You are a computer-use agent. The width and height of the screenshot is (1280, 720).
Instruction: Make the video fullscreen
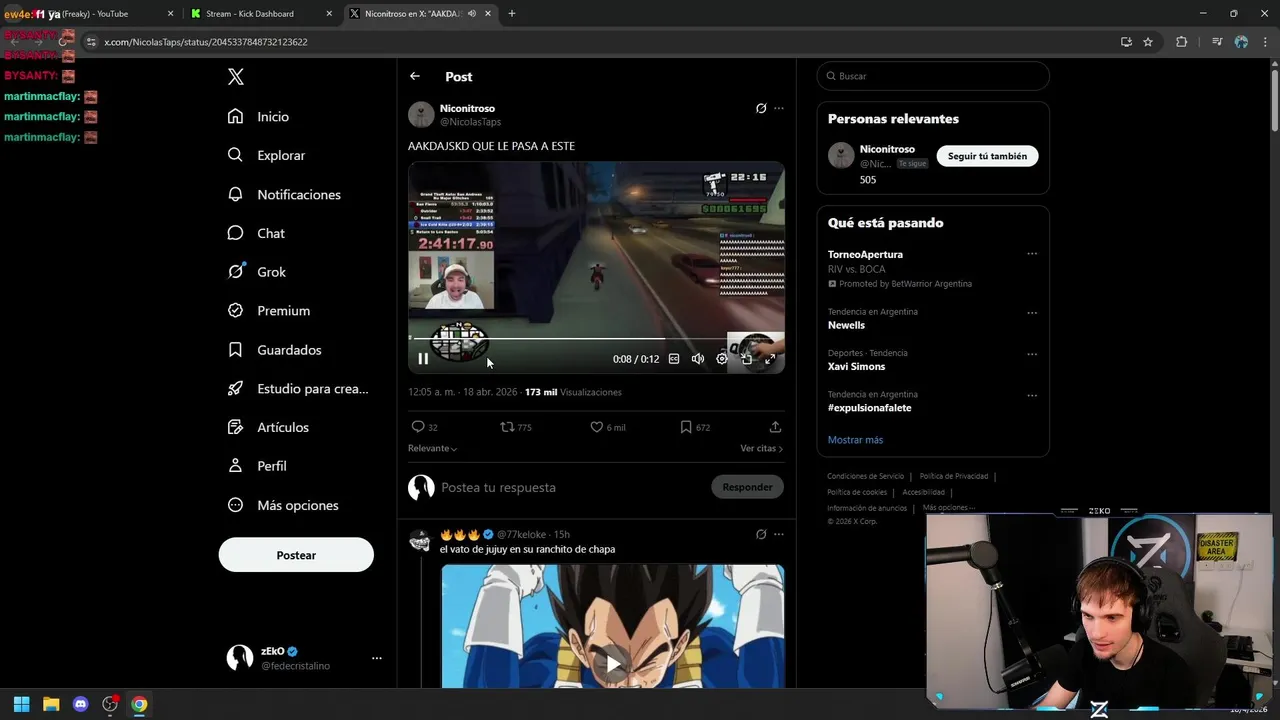pyautogui.click(x=770, y=359)
